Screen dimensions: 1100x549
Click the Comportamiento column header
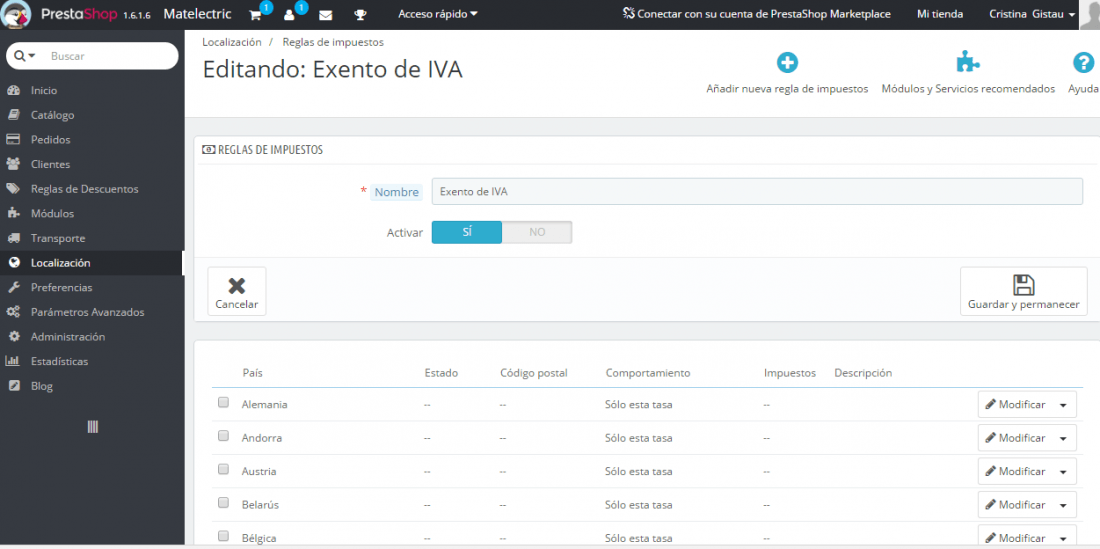pyautogui.click(x=648, y=373)
